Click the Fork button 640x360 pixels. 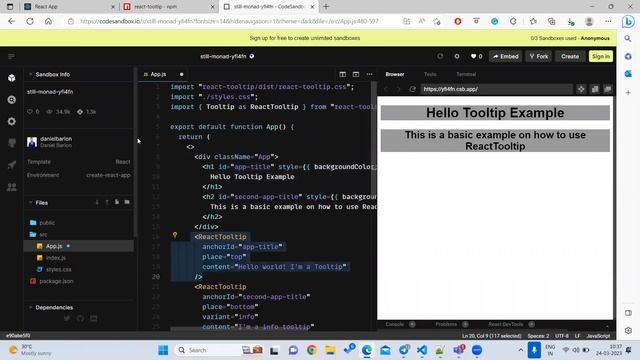[x=539, y=56]
